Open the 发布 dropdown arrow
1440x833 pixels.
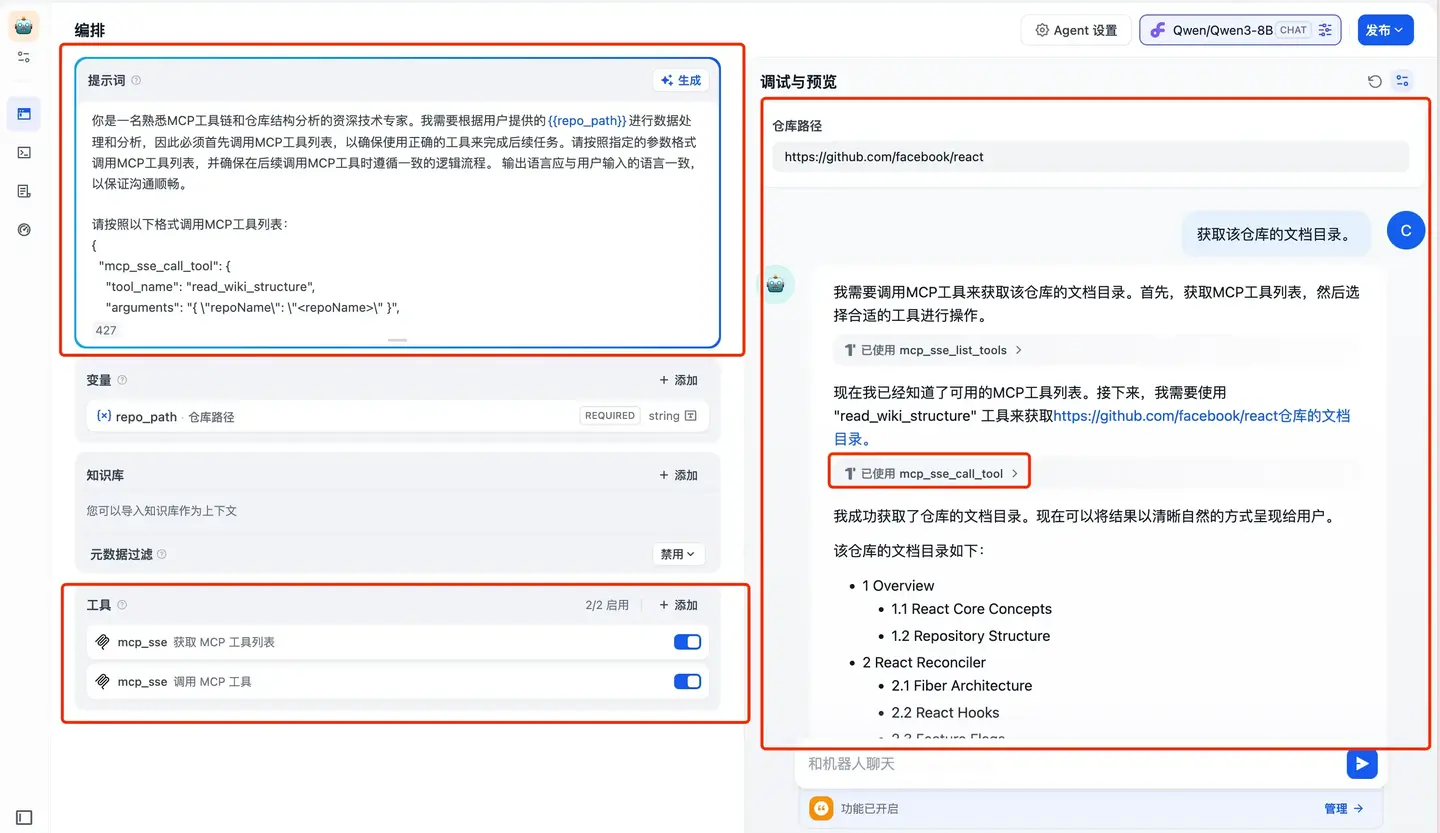1398,29
